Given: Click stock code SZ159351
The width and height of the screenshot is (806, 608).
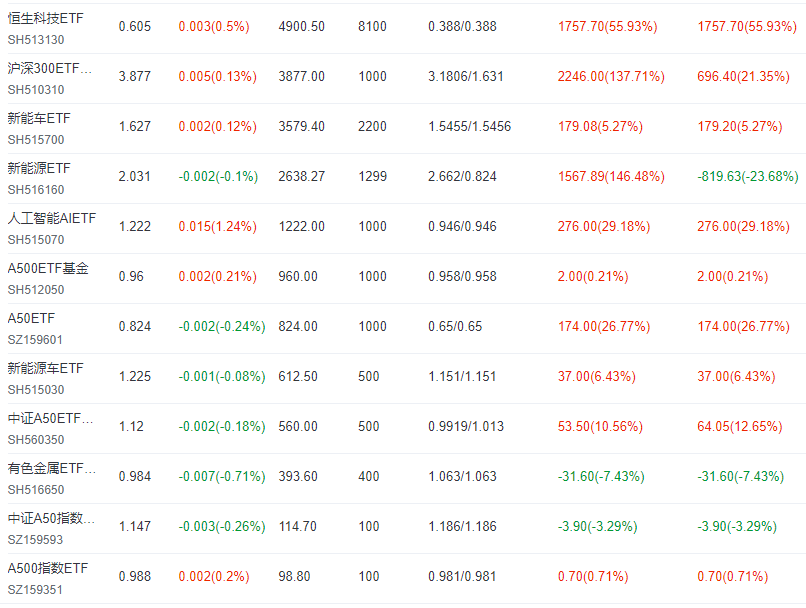Looking at the screenshot, I should [x=35, y=589].
